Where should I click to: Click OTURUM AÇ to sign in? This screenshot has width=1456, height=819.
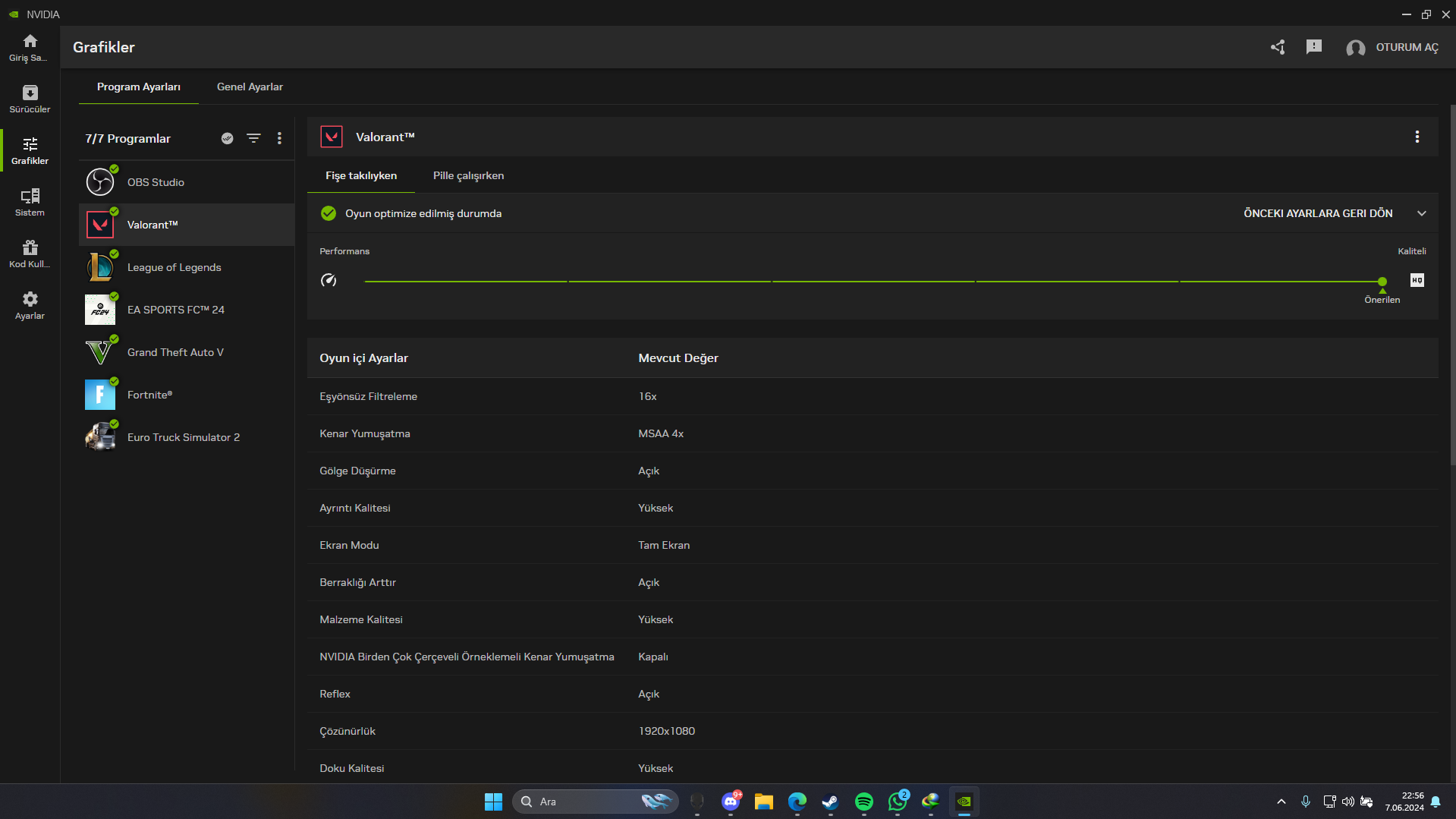(x=1407, y=47)
